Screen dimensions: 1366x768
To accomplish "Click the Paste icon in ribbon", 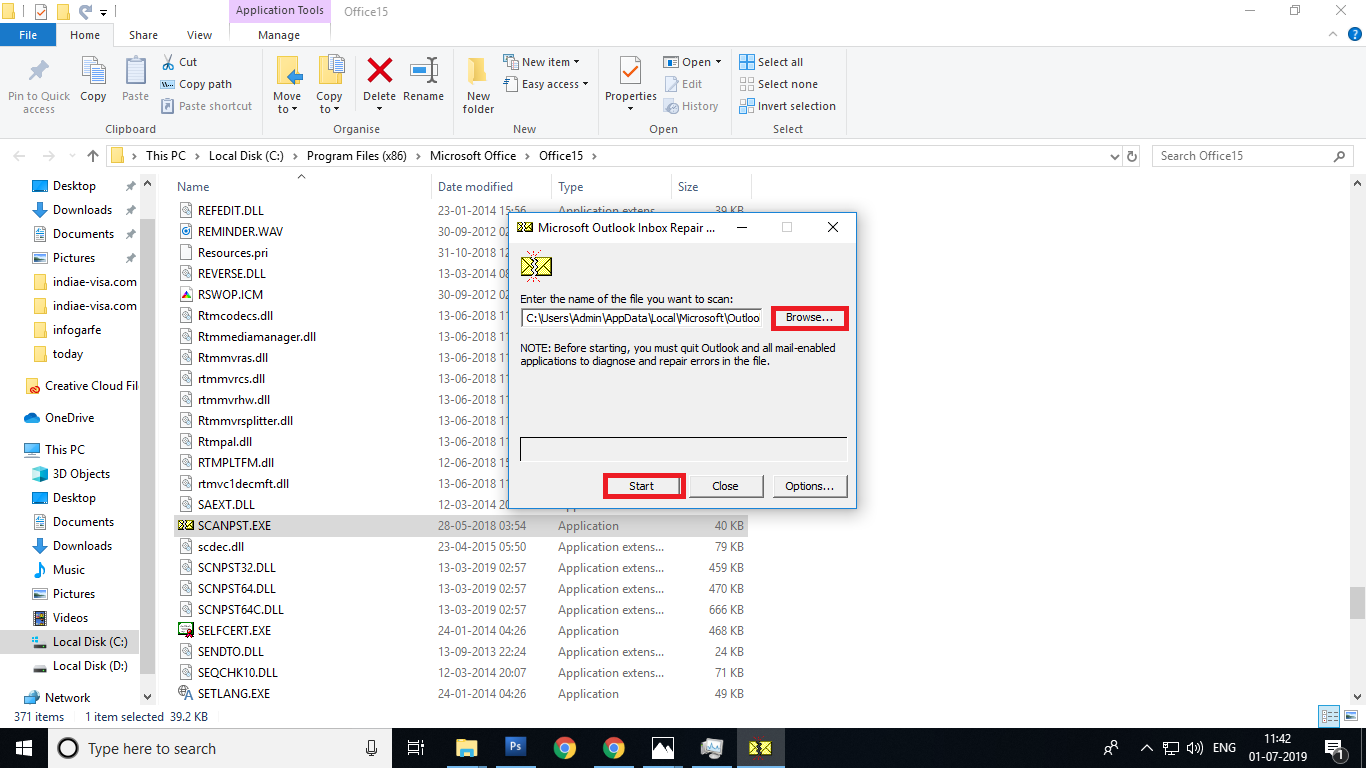I will (135, 71).
